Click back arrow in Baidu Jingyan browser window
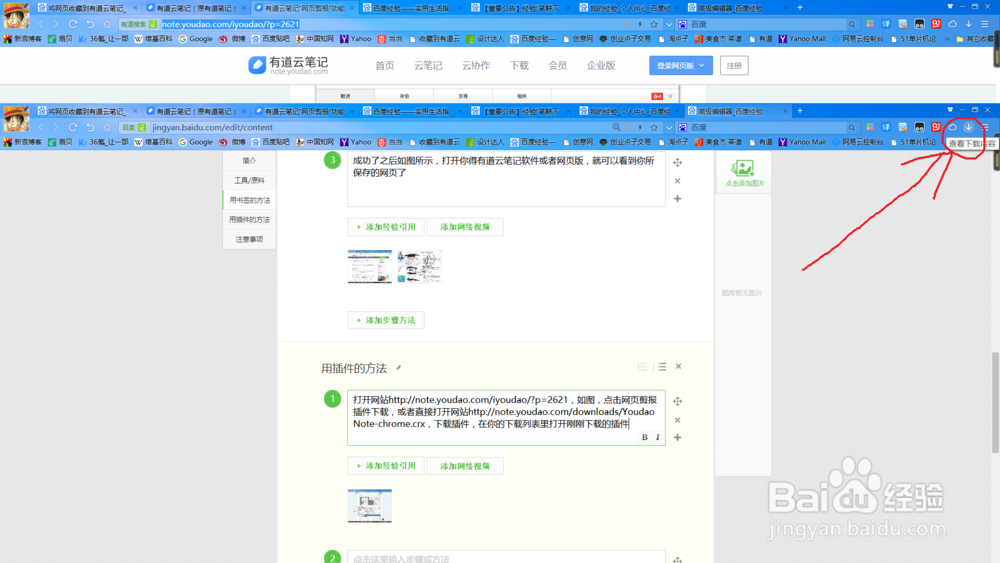 coord(41,128)
